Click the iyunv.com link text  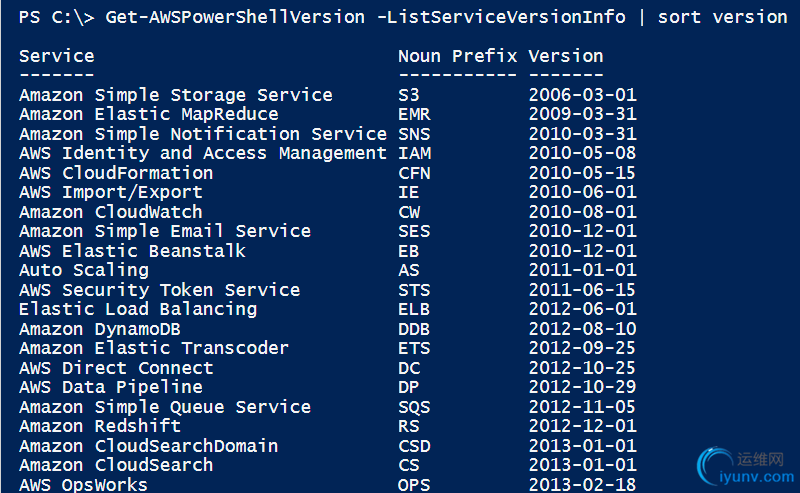pyautogui.click(x=757, y=477)
